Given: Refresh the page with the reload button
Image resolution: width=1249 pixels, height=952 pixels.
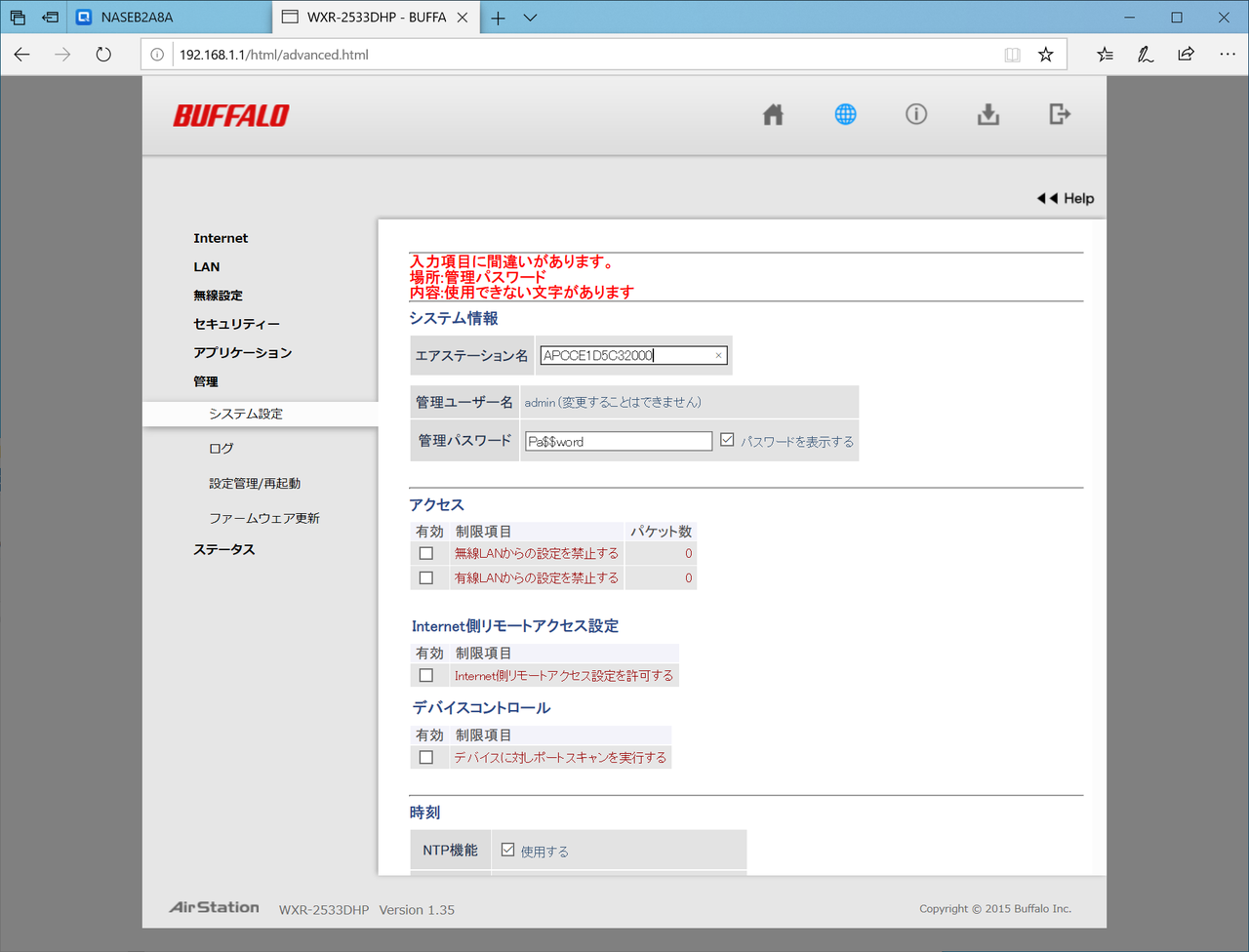Looking at the screenshot, I should (x=103, y=55).
